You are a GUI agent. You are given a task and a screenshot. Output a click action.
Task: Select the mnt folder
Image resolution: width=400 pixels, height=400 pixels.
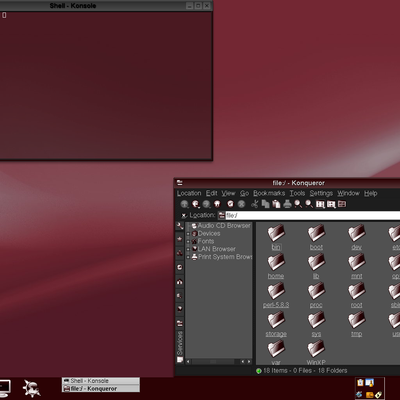click(x=356, y=266)
